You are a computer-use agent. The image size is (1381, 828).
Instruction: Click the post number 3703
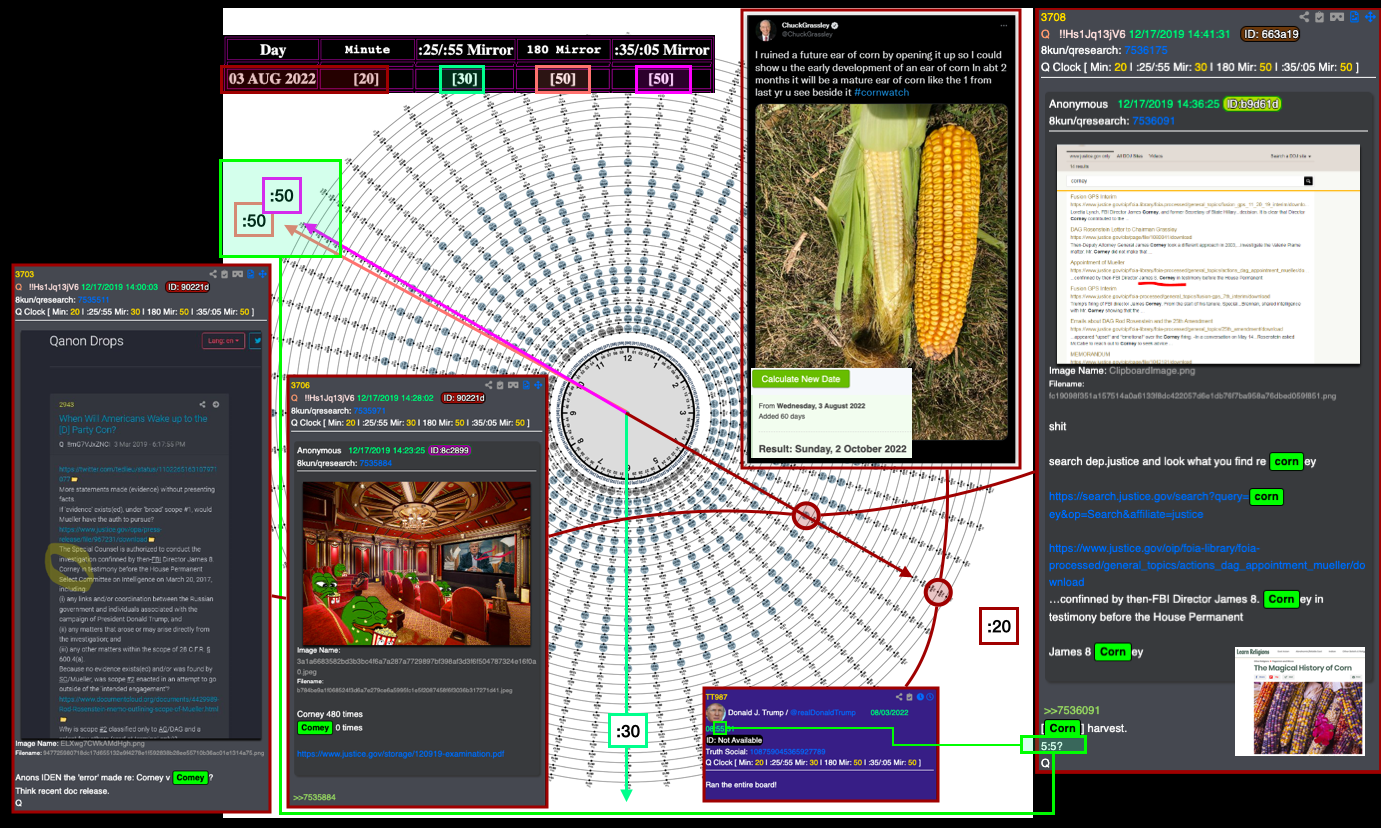(24, 274)
